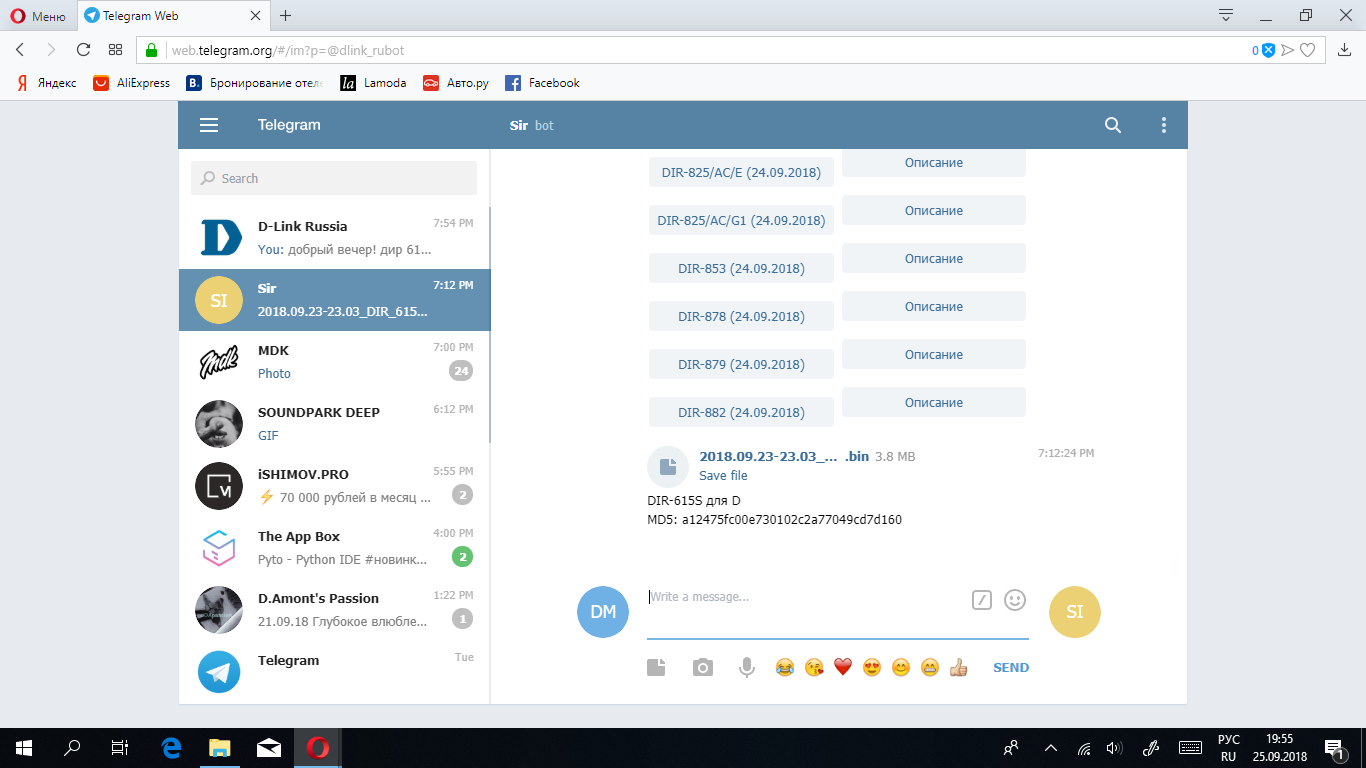Click DIR-825/AC/E (24.09.2018) button
The height and width of the screenshot is (768, 1366).
(741, 172)
